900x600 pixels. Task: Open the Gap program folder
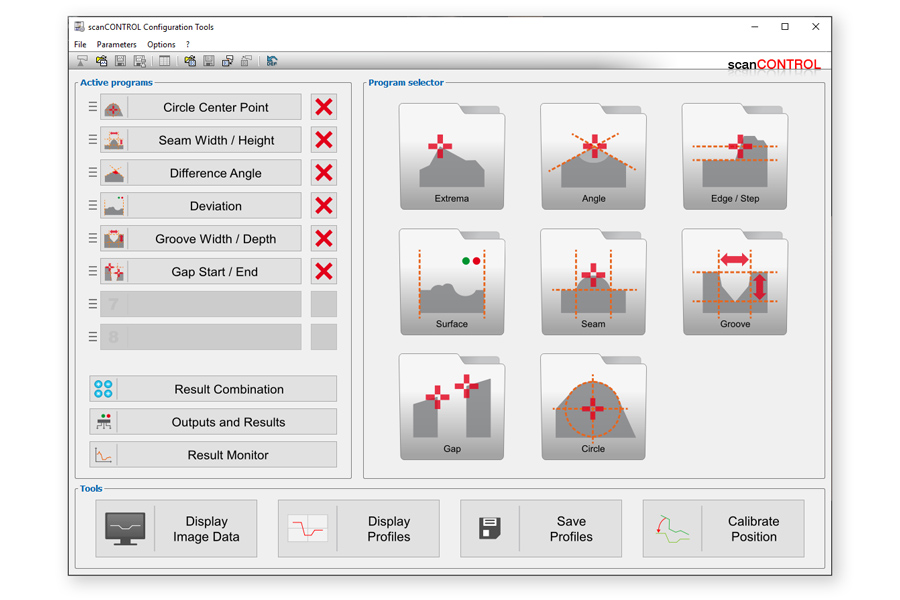point(451,407)
